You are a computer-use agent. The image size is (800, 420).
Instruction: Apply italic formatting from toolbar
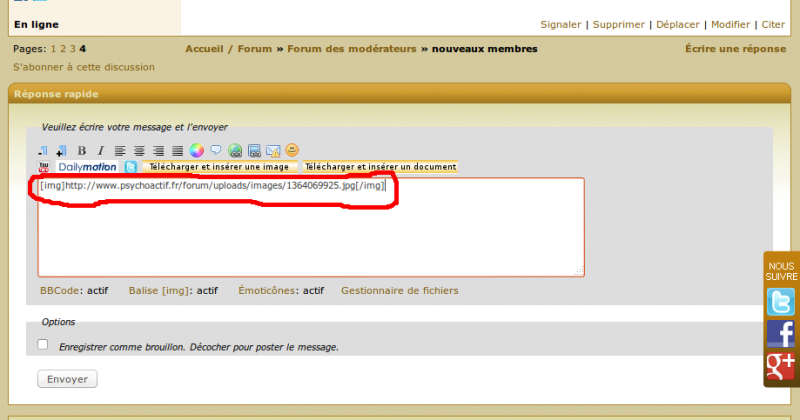100,151
